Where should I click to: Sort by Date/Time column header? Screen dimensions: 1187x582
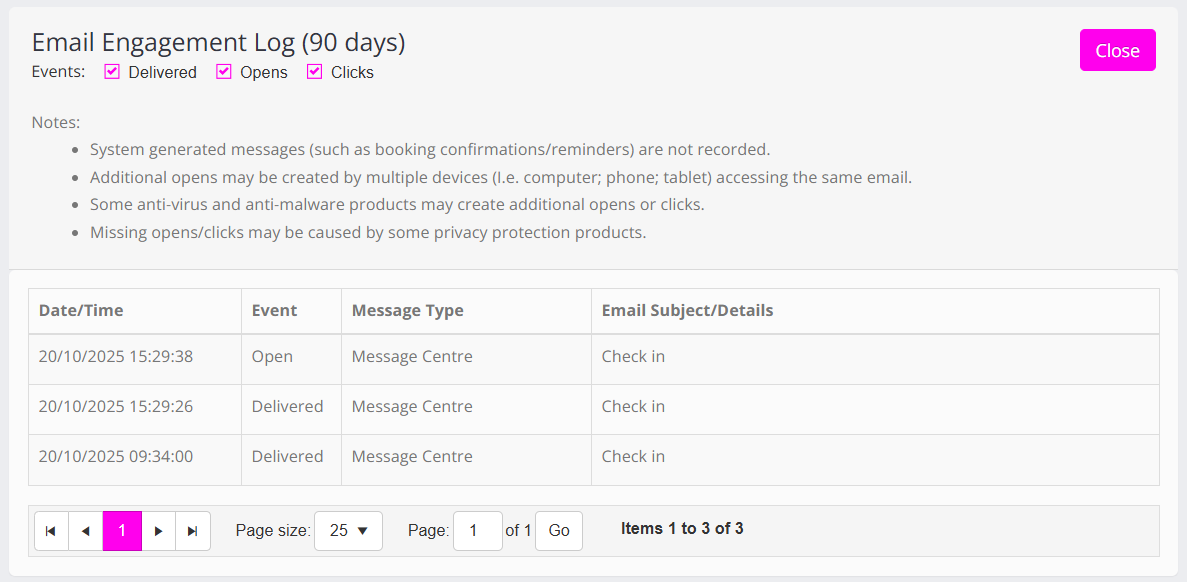[81, 310]
